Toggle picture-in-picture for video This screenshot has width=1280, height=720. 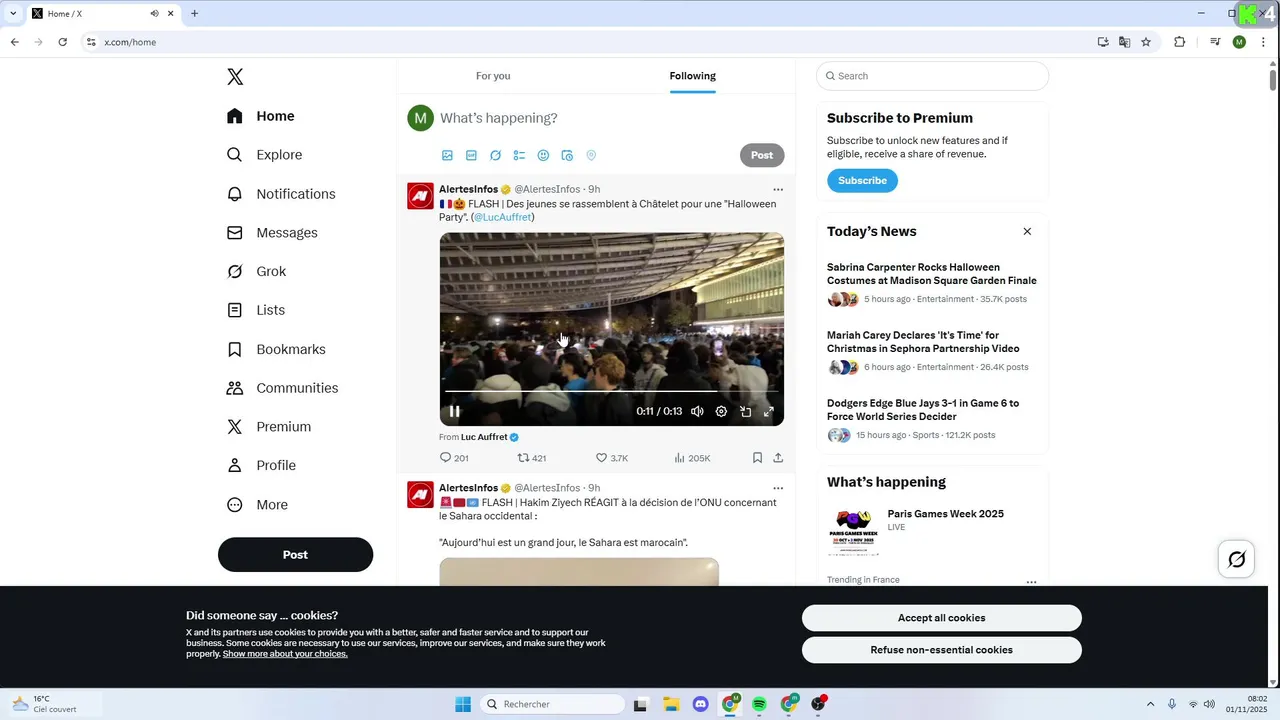pos(745,411)
